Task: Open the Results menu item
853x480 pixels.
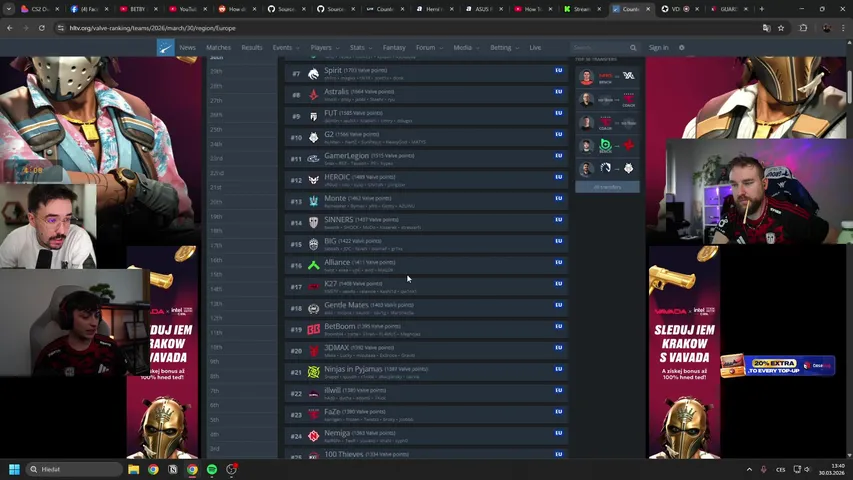Action: [x=251, y=48]
